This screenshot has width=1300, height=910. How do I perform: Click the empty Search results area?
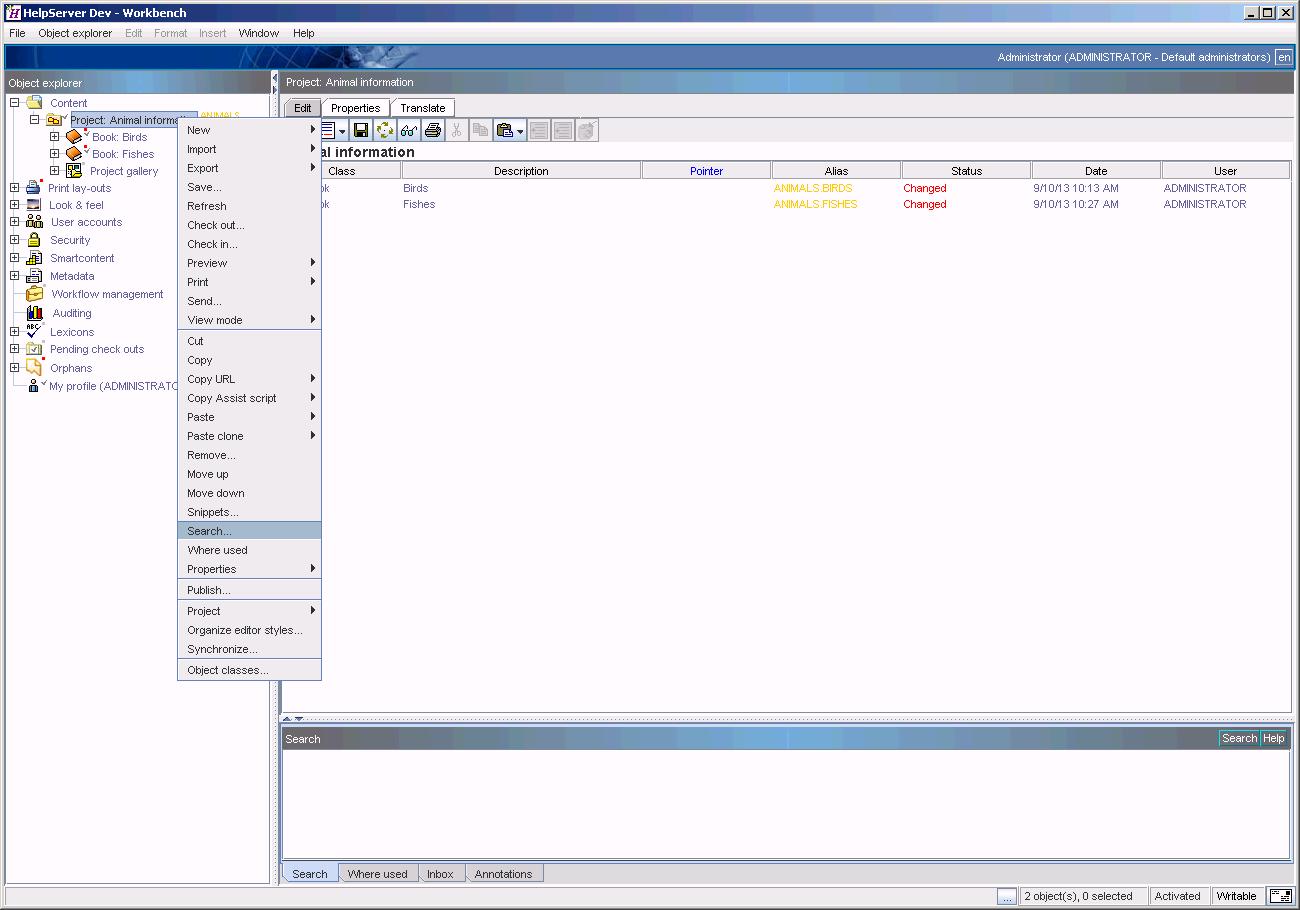[786, 803]
